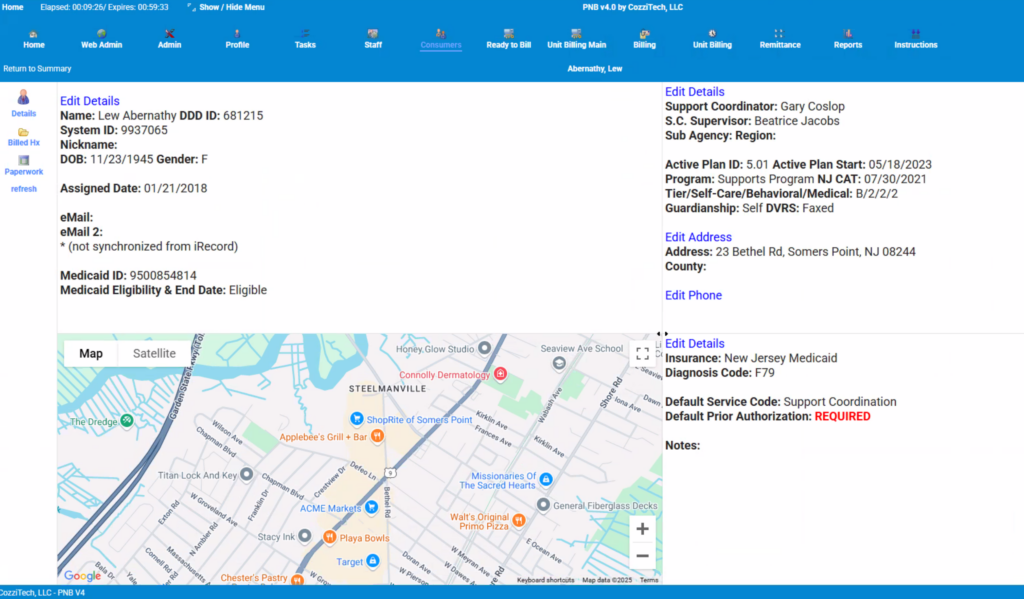Open the Web Admin toolbar icon
1024x599 pixels.
101,34
